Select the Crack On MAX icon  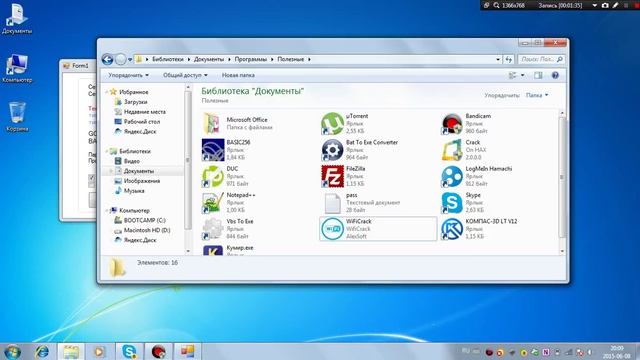click(451, 150)
